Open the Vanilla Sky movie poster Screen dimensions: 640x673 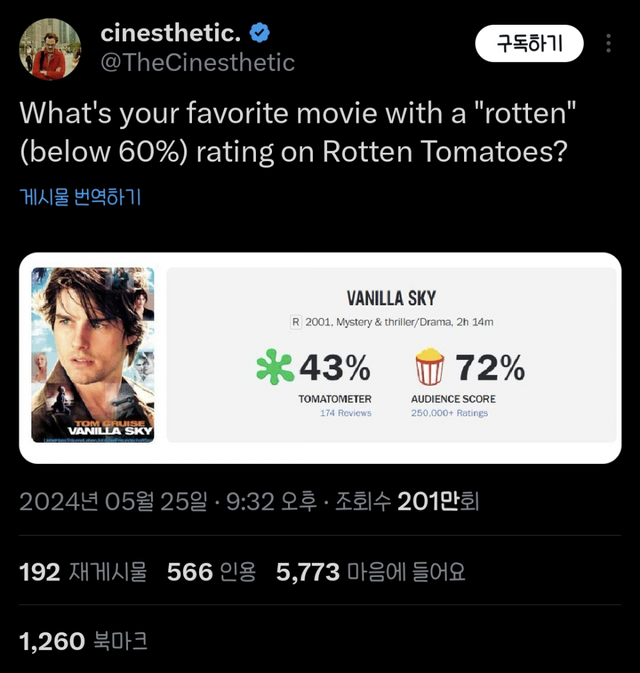tap(93, 354)
